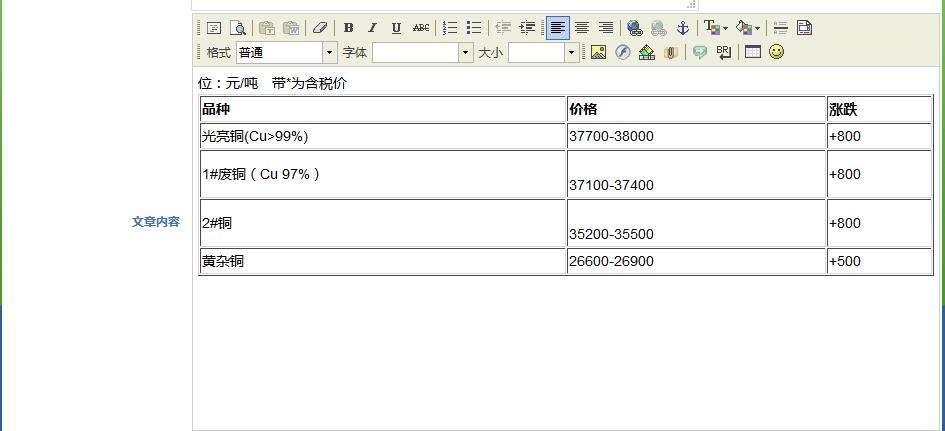Open the 字体 font dropdown
This screenshot has width=945, height=431.
(x=423, y=53)
